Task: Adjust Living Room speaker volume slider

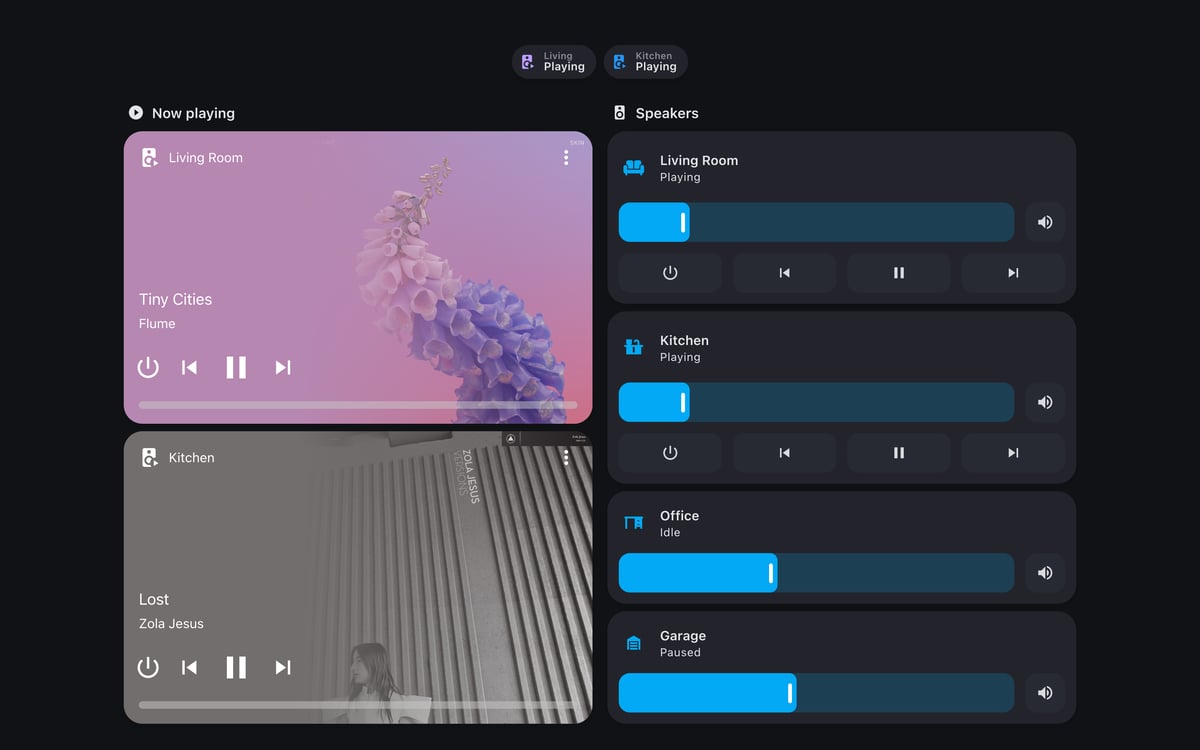Action: pos(816,222)
